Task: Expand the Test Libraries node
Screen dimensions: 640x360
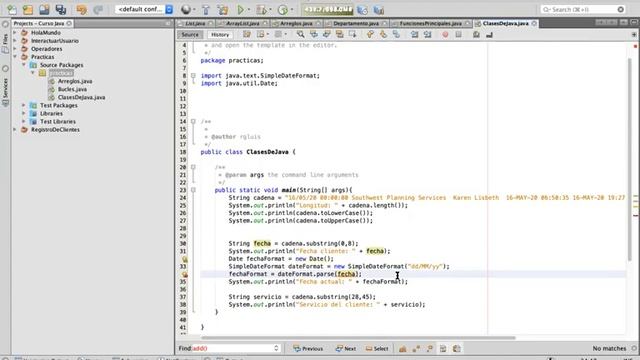Action: pos(24,122)
